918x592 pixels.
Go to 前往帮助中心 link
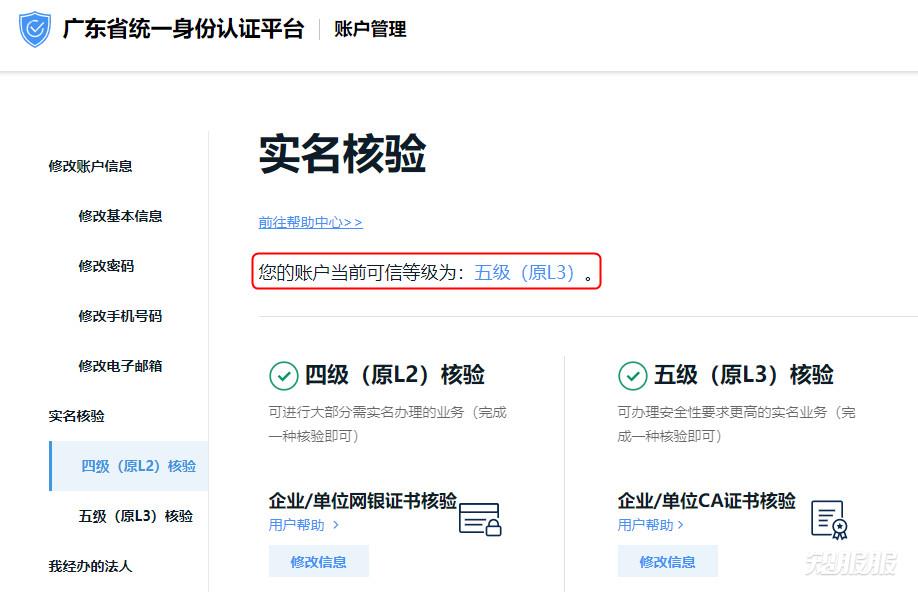tap(310, 223)
